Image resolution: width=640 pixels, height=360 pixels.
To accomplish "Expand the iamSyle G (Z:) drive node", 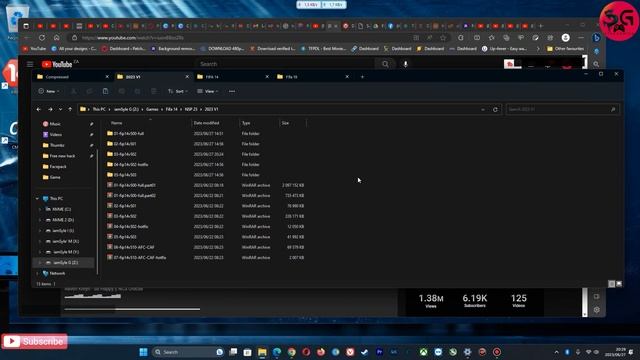I will (40, 263).
